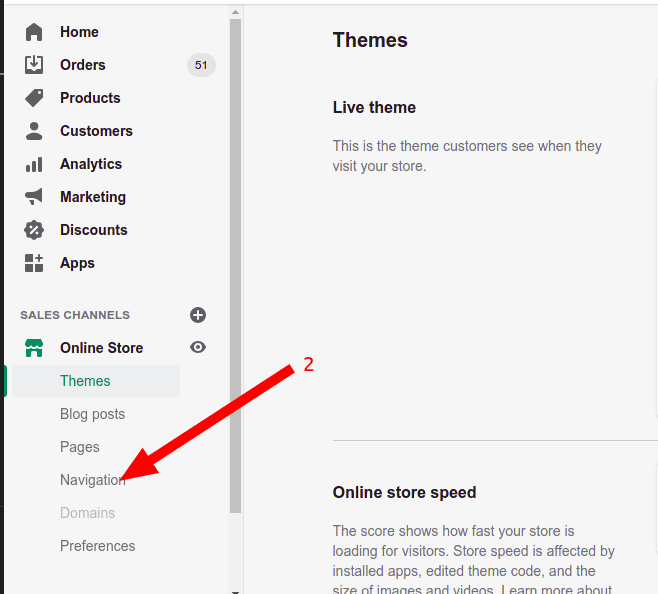Click the Analytics bar chart icon

coord(34,164)
